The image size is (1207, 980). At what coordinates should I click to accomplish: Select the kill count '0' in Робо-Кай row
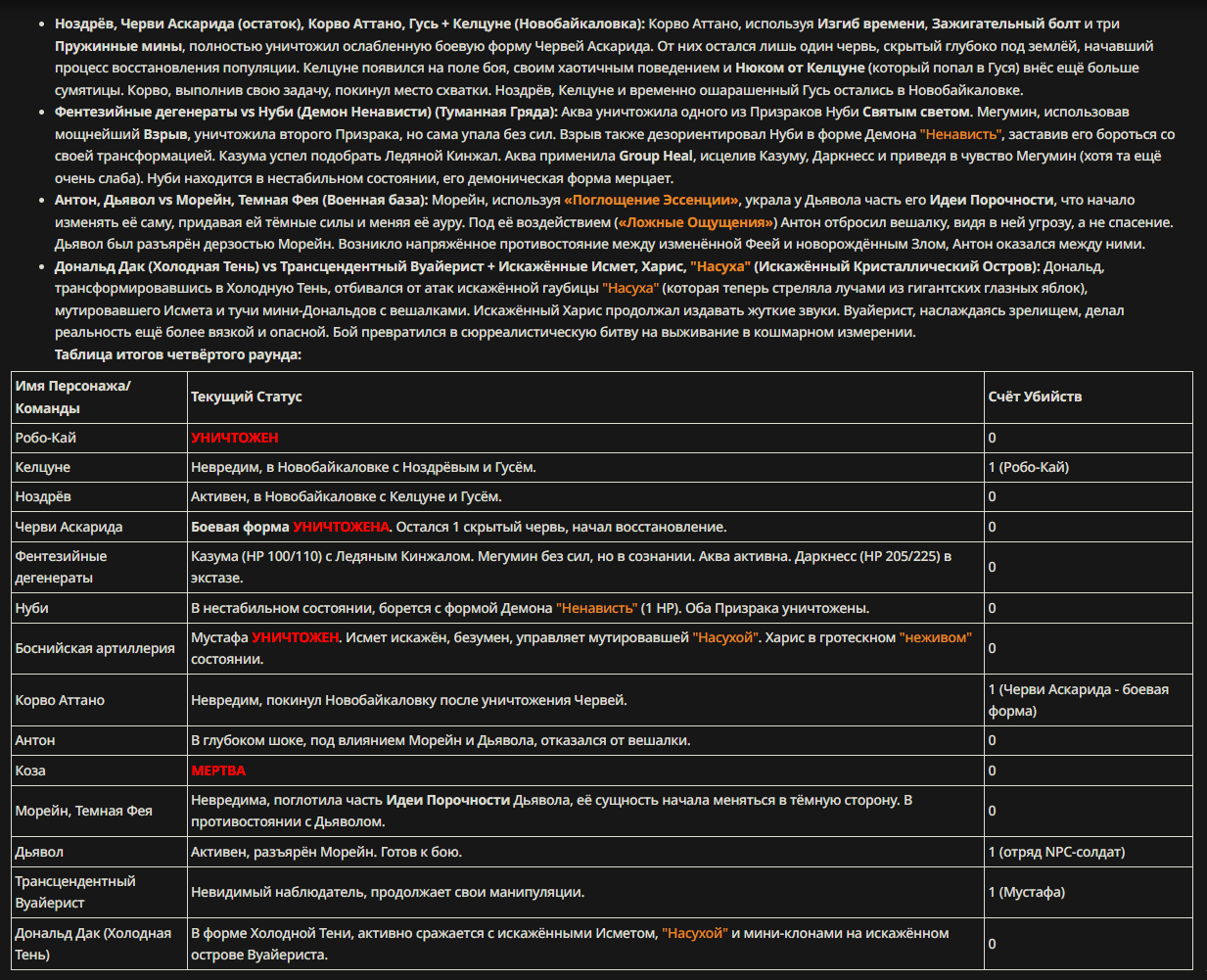(1089, 438)
